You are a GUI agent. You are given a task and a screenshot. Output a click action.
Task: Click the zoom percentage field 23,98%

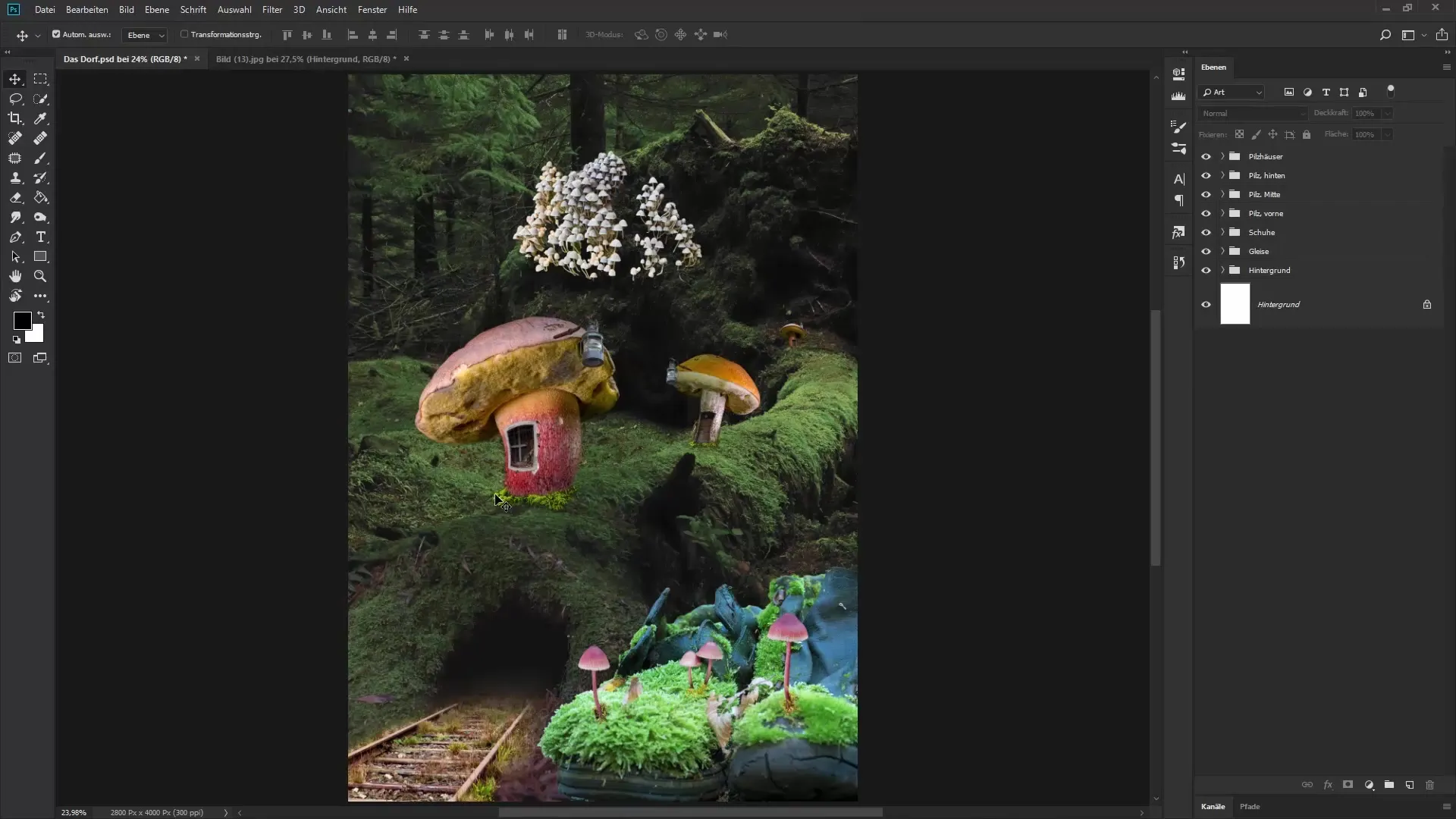pos(74,812)
